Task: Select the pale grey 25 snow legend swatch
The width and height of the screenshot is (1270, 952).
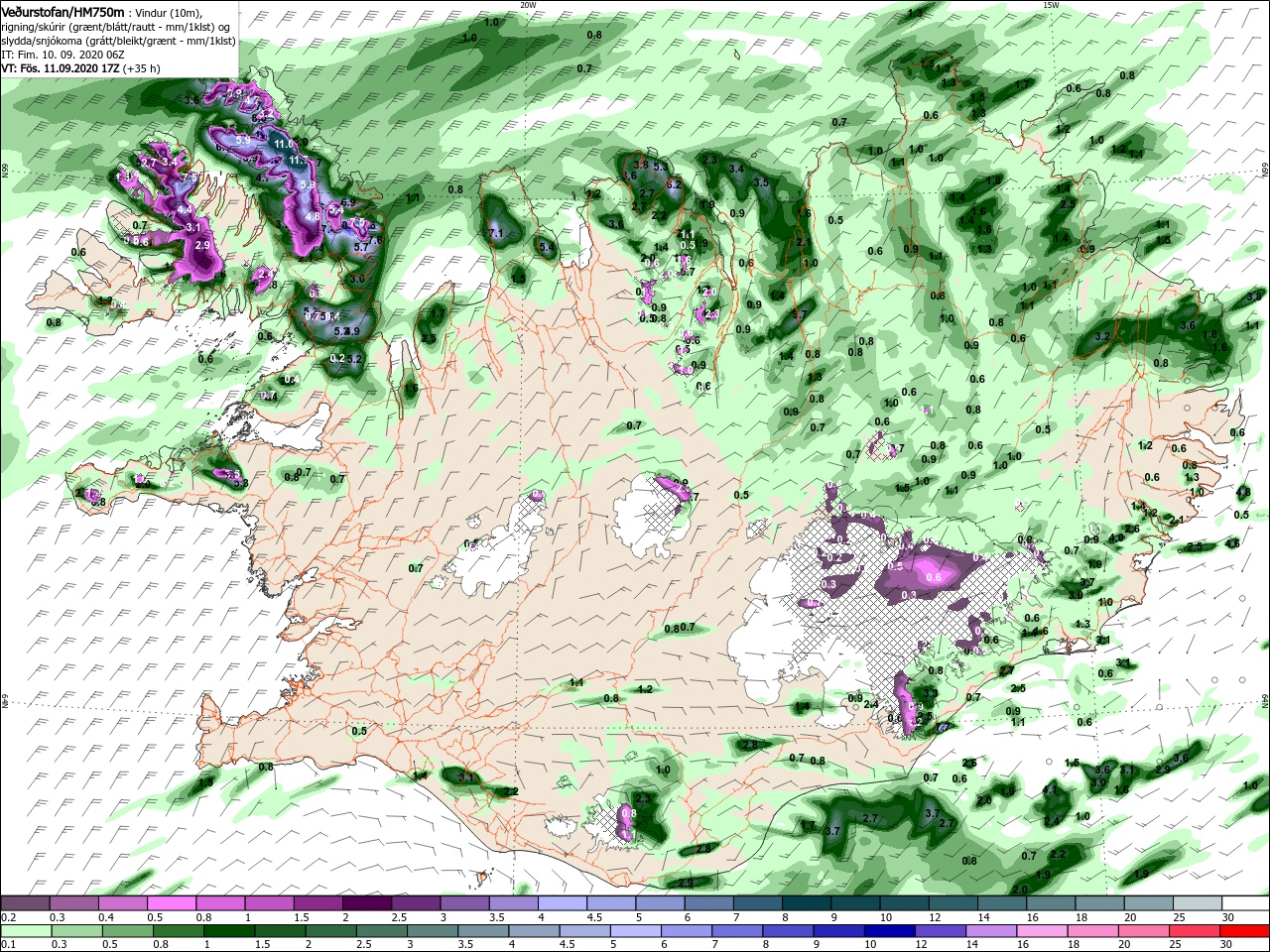Action: pyautogui.click(x=1197, y=902)
